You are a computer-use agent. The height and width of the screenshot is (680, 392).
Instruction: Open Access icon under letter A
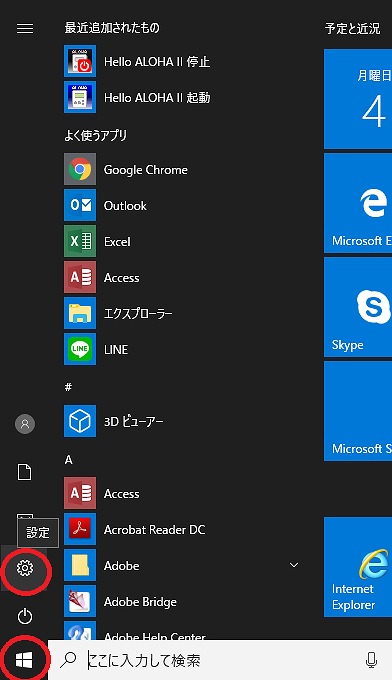click(80, 493)
